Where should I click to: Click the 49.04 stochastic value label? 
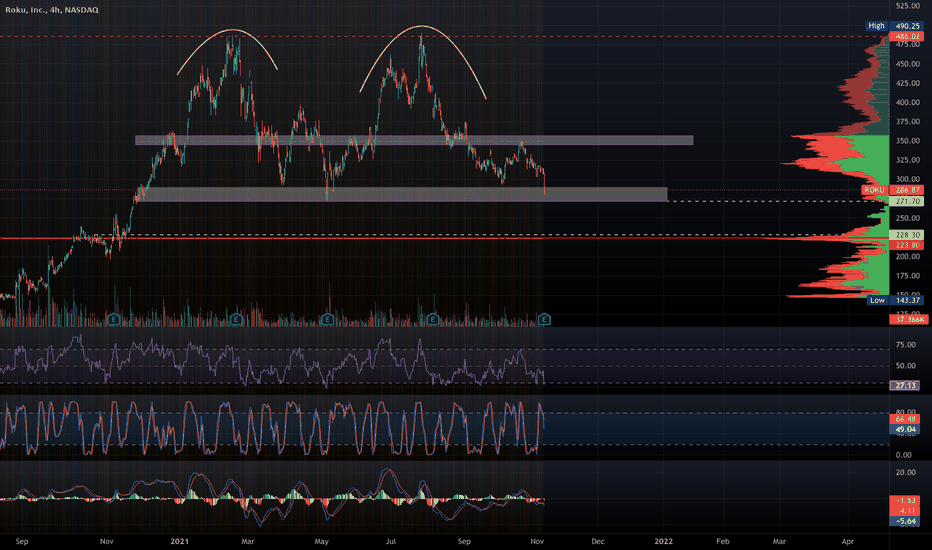(x=904, y=429)
